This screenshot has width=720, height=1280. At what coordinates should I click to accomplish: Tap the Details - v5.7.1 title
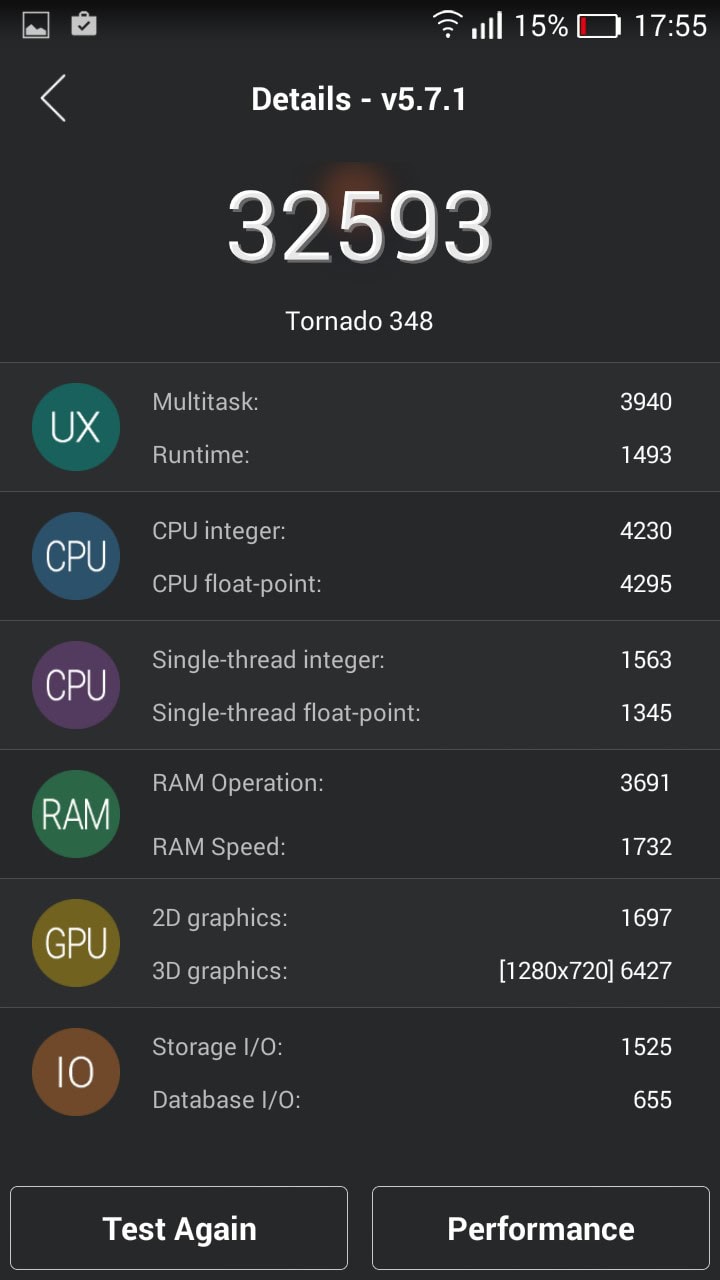point(359,99)
